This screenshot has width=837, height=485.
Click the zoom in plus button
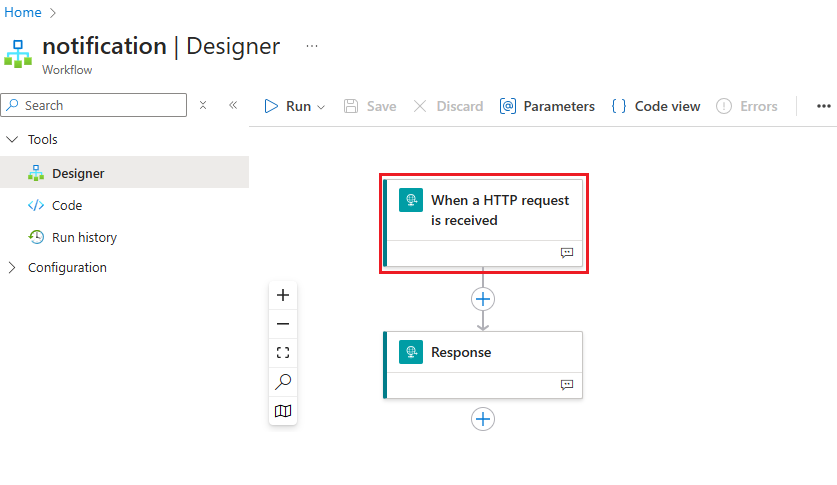coord(283,295)
